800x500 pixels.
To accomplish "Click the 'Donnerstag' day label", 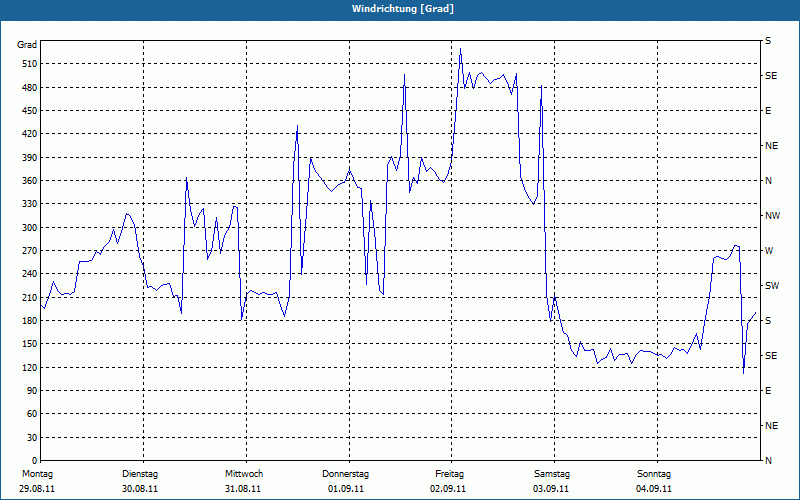I will pyautogui.click(x=345, y=474).
